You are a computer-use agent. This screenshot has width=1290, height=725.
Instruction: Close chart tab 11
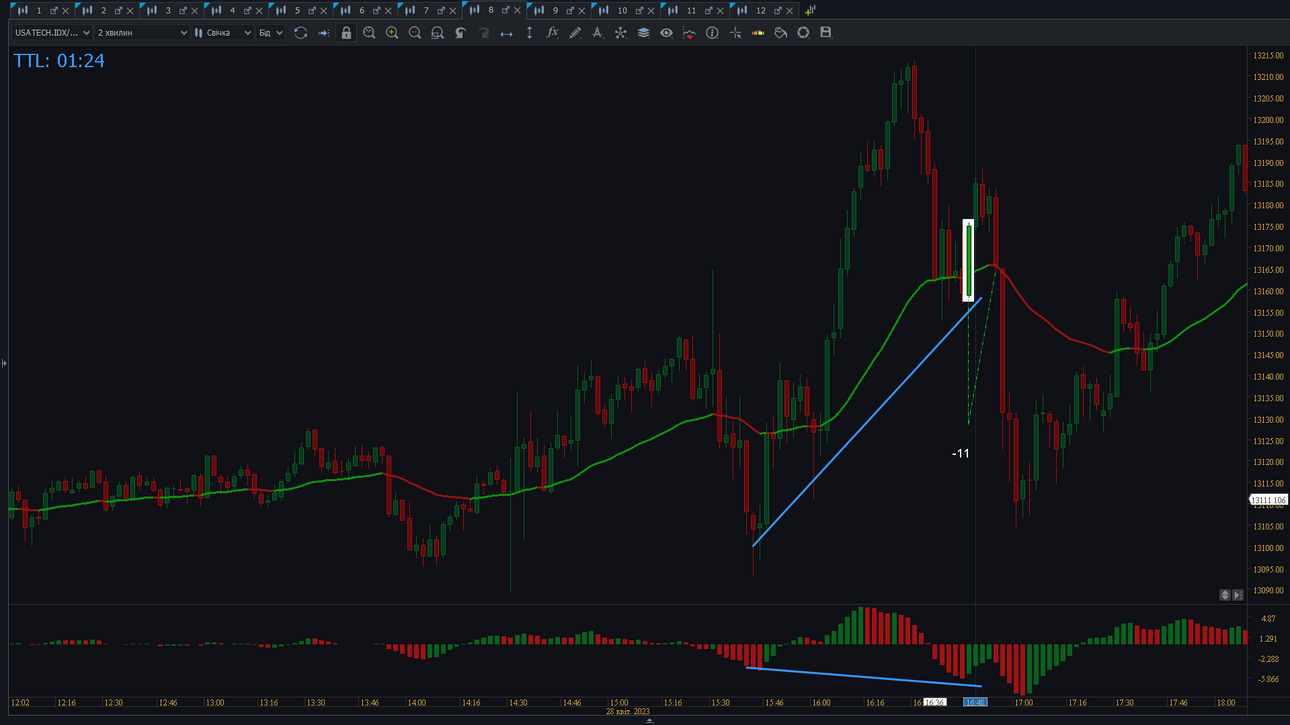[720, 11]
